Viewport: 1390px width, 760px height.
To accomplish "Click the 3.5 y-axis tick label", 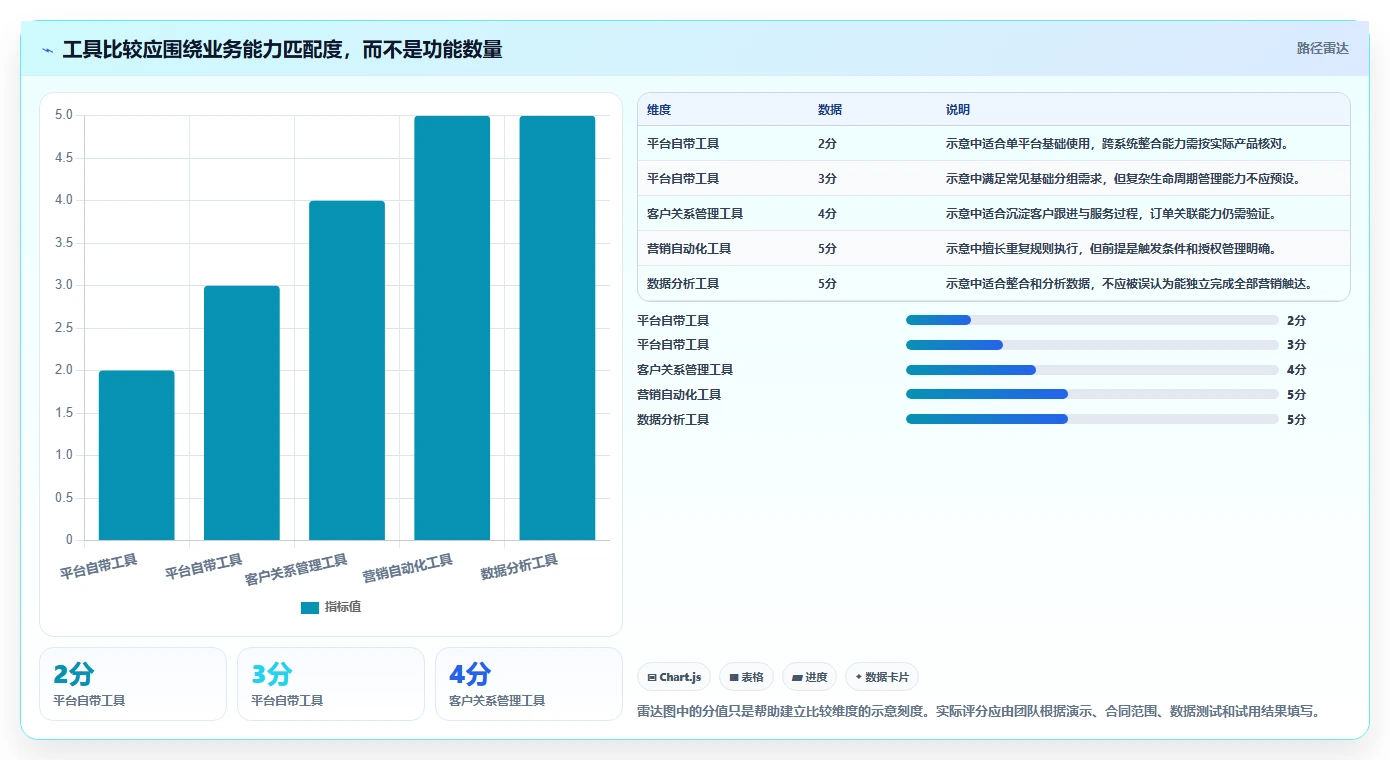I will point(64,243).
